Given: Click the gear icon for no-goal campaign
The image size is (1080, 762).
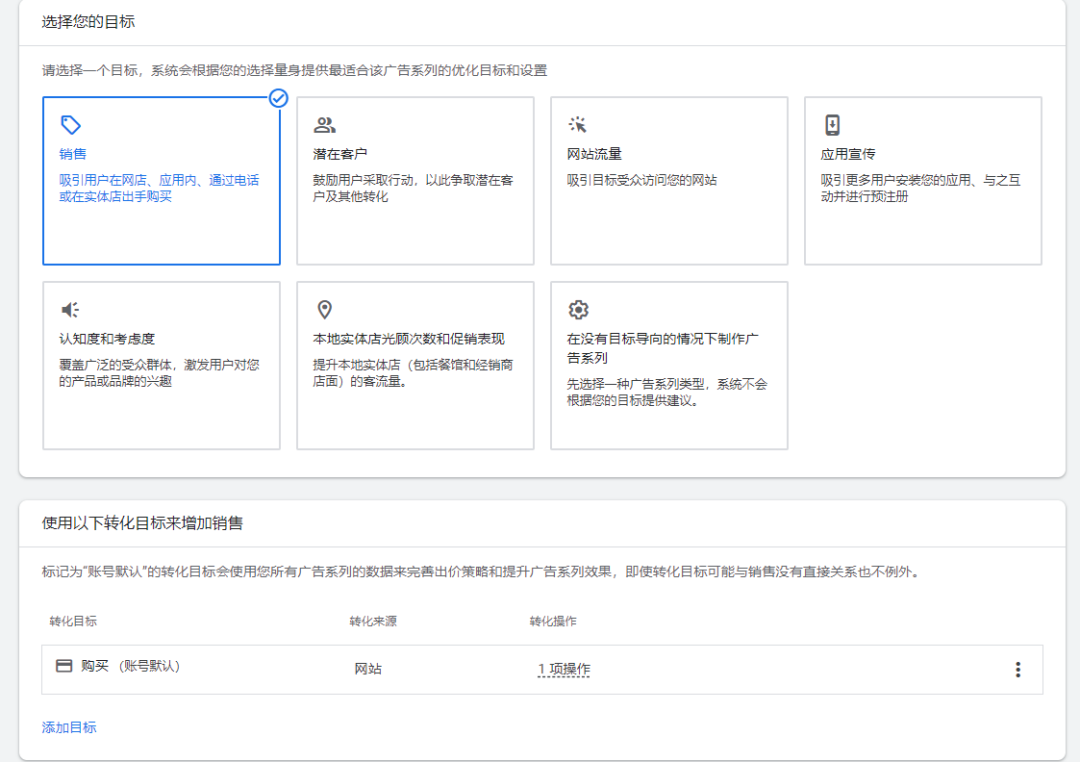Looking at the screenshot, I should (x=579, y=310).
